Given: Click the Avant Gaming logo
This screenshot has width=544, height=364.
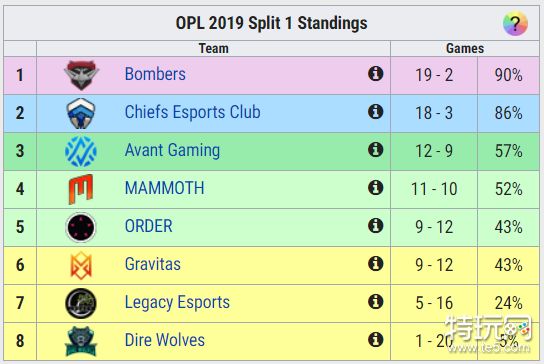Looking at the screenshot, I should pos(80,151).
